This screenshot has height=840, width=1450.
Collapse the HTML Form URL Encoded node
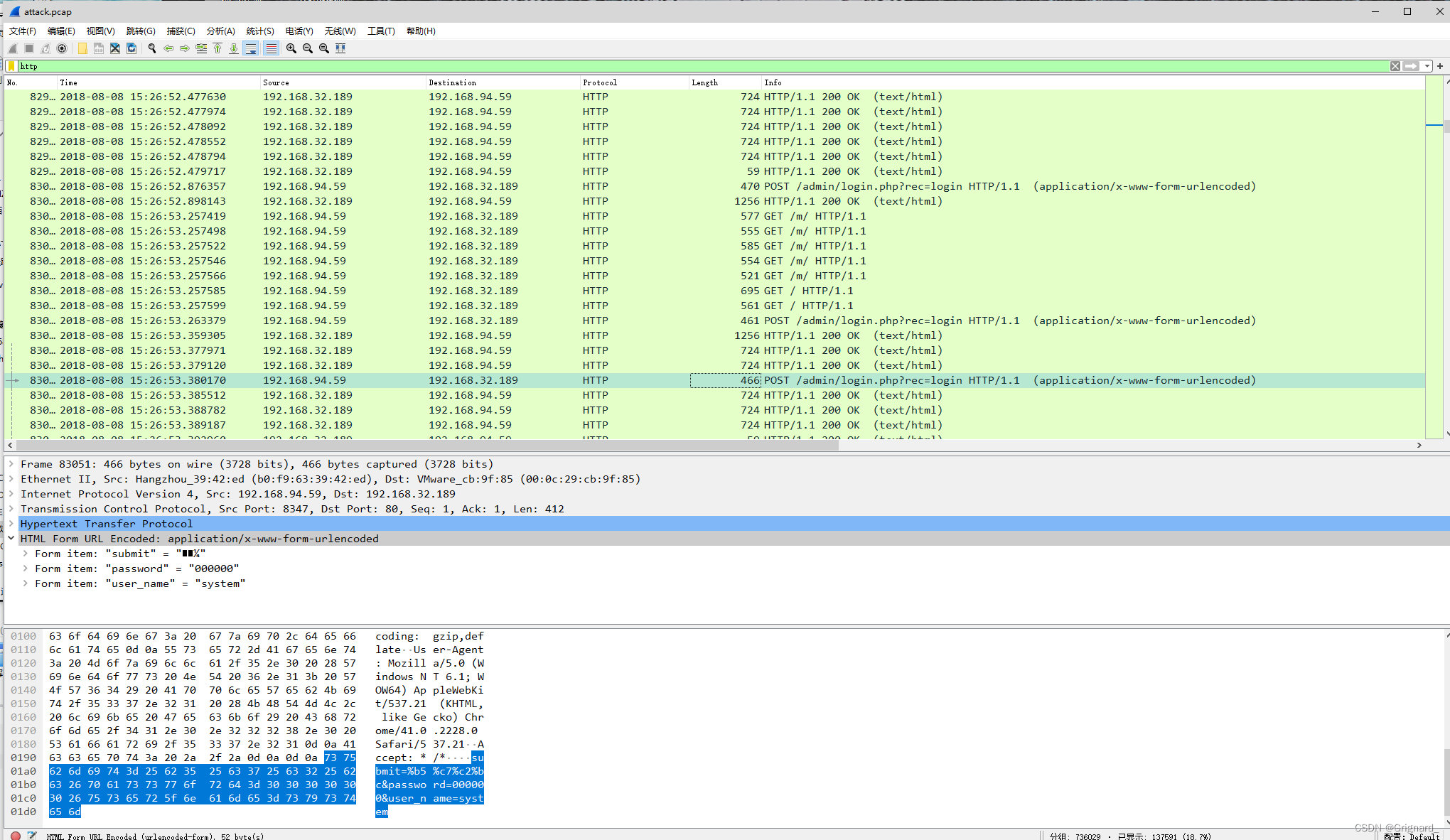pyautogui.click(x=11, y=539)
